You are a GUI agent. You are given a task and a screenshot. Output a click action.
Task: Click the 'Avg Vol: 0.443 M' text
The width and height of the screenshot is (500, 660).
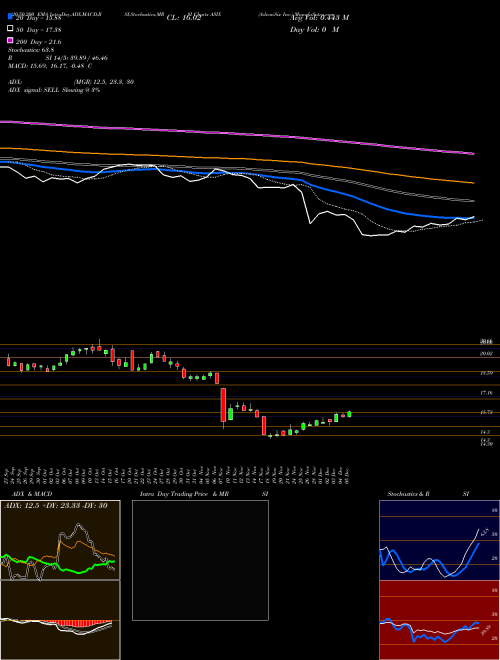tap(319, 18)
